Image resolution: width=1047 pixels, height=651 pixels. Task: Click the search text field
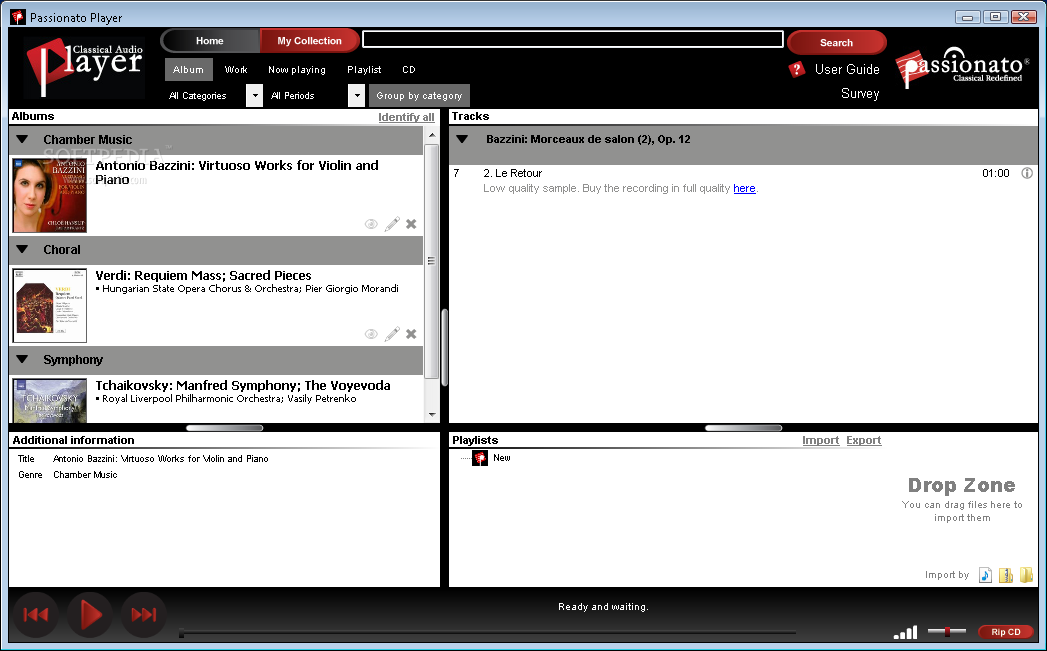(x=572, y=39)
